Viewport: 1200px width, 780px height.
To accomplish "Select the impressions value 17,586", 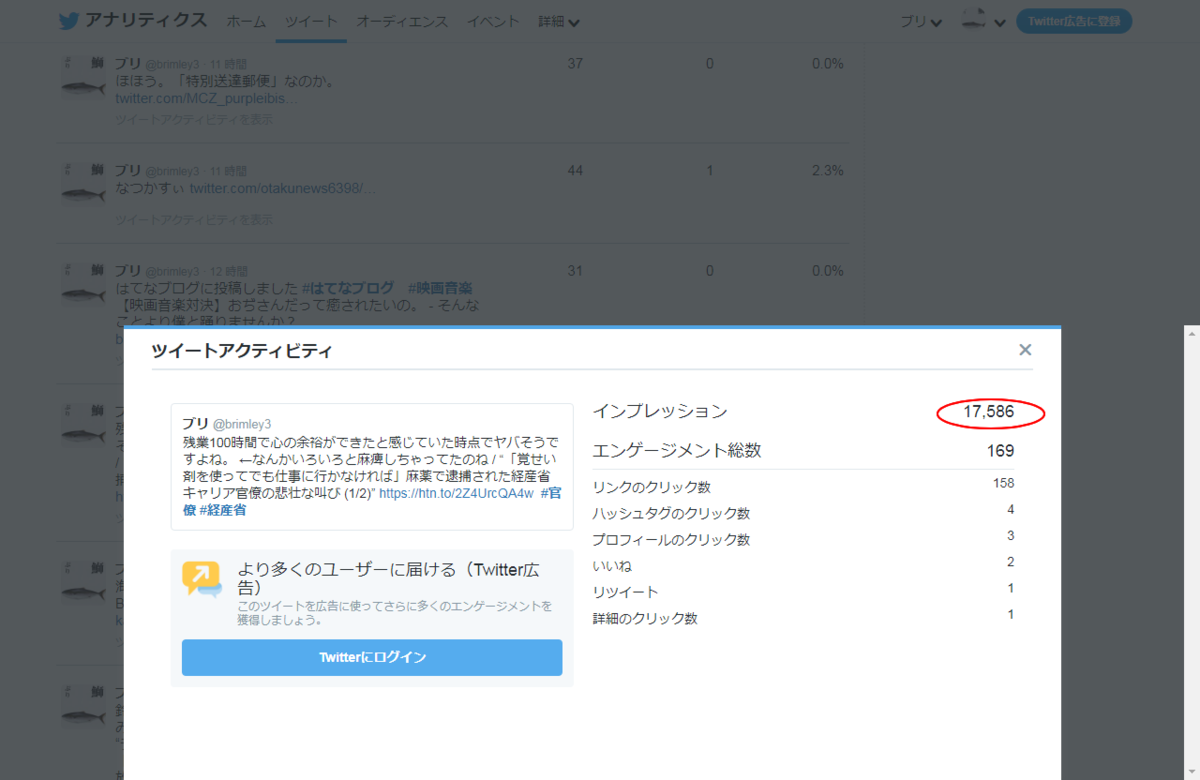I will click(989, 412).
